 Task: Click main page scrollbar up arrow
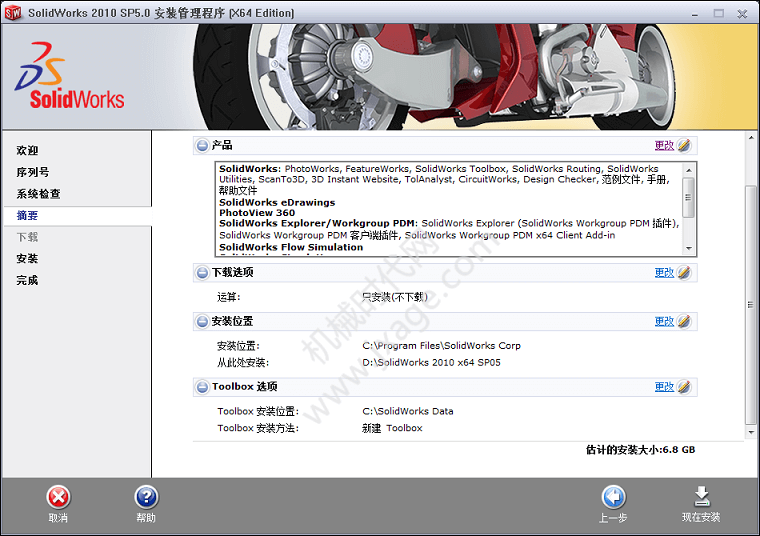pyautogui.click(x=751, y=138)
